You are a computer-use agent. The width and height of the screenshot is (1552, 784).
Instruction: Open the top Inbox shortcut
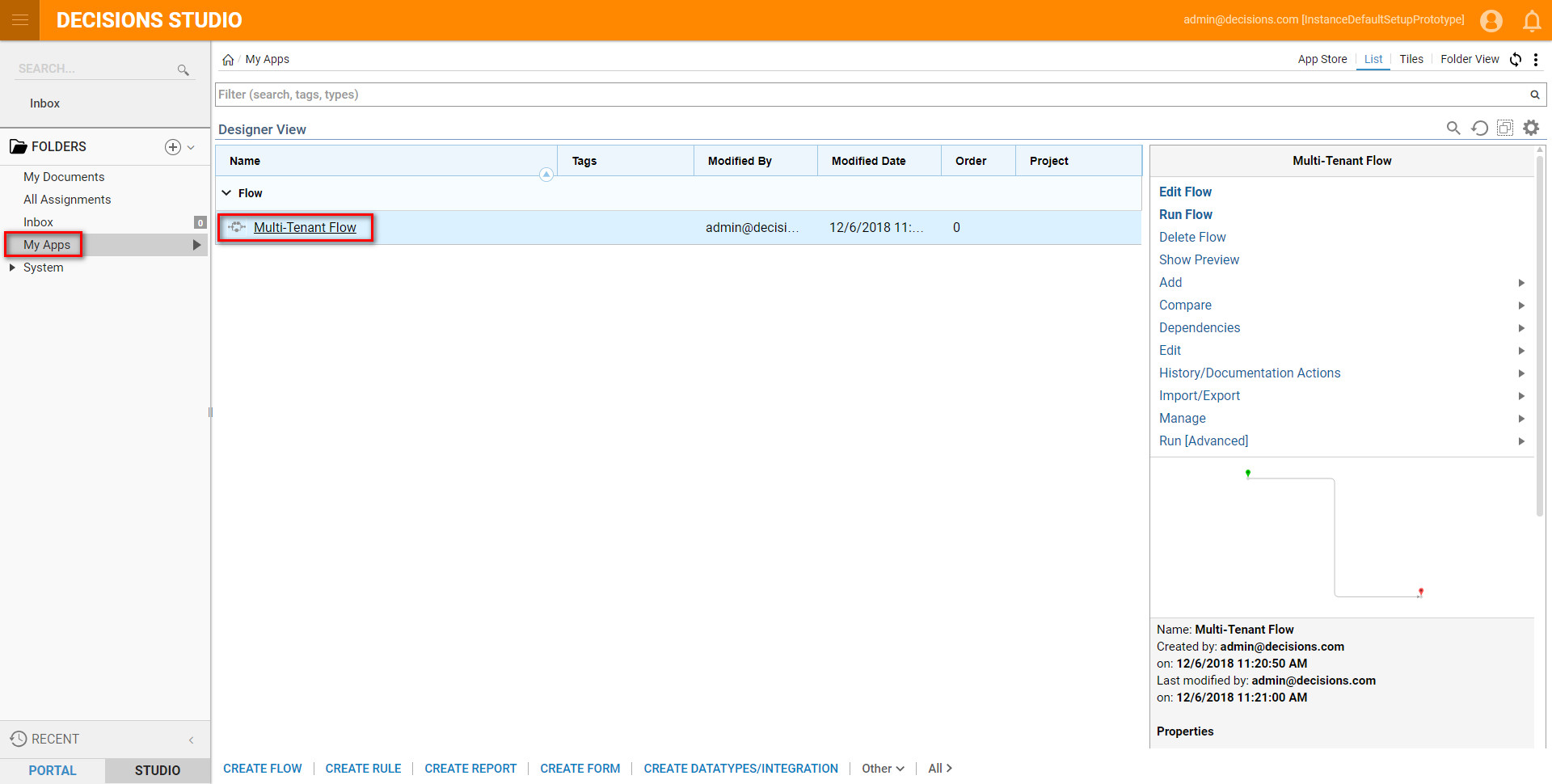click(44, 103)
